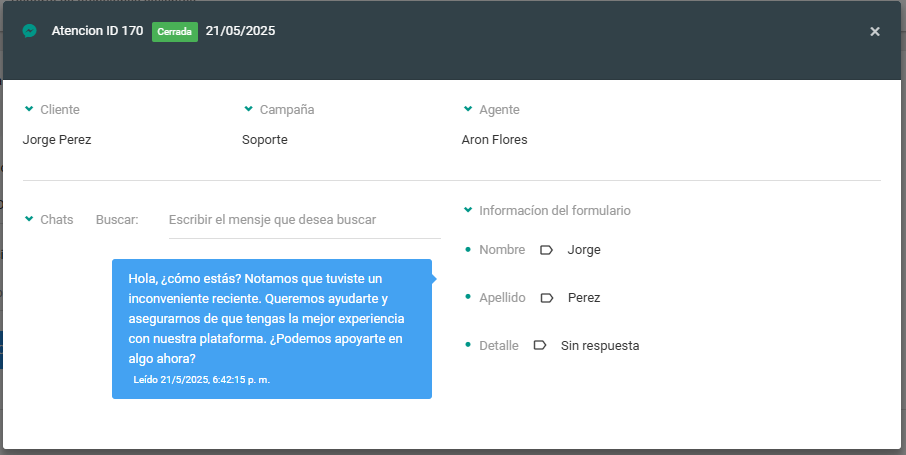
Task: Click the Nombre value Jorge
Action: tap(584, 250)
